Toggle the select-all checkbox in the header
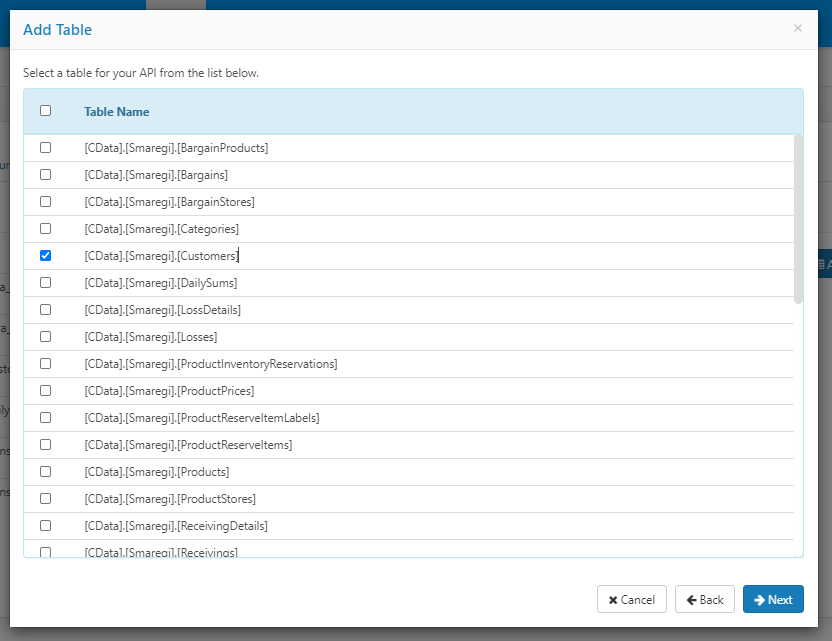The width and height of the screenshot is (832, 641). pos(46,110)
